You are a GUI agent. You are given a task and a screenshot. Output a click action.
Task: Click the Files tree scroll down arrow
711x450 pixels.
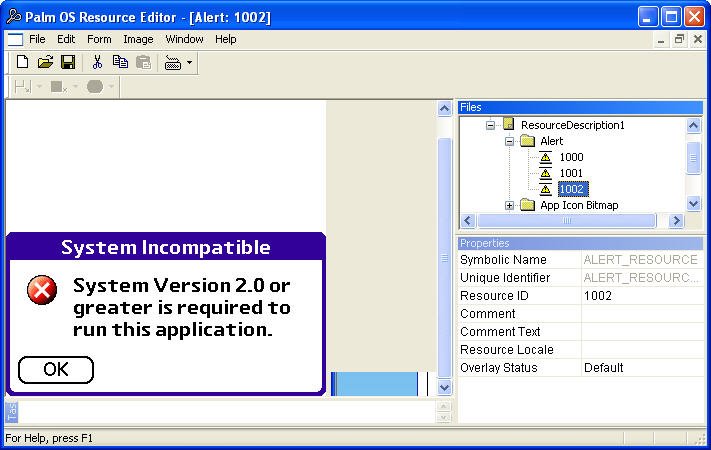click(694, 203)
